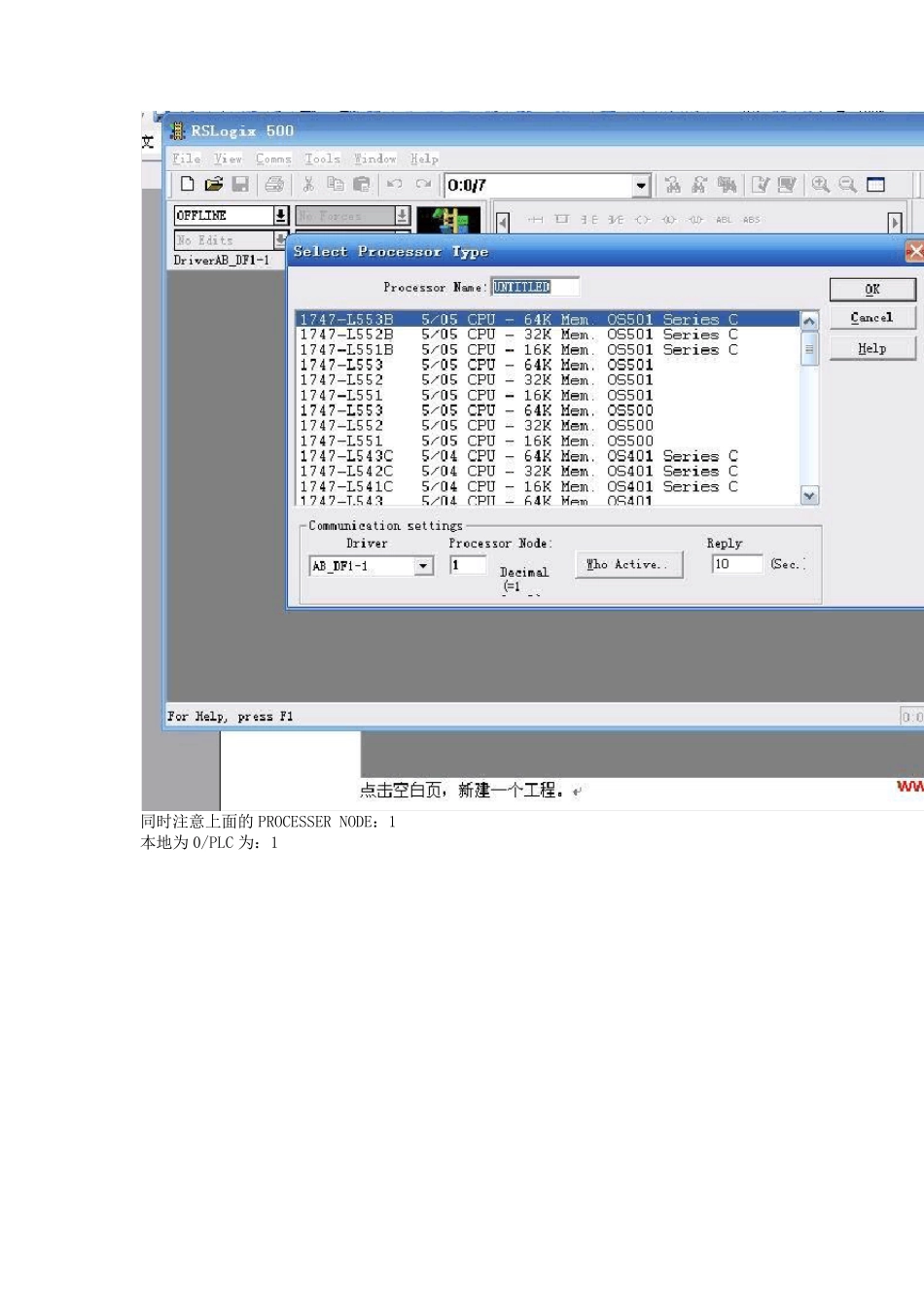Open the Comms menu
This screenshot has width=924, height=1307.
[x=273, y=159]
